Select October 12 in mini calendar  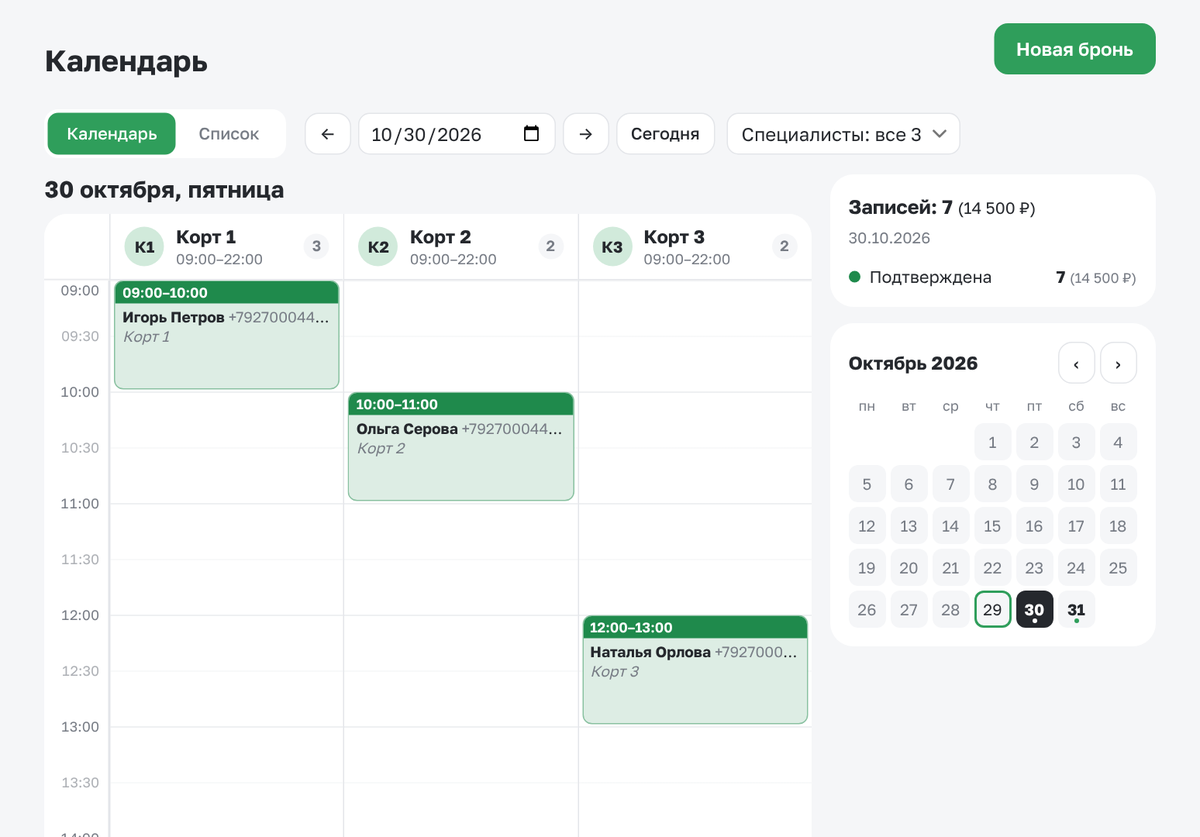867,526
